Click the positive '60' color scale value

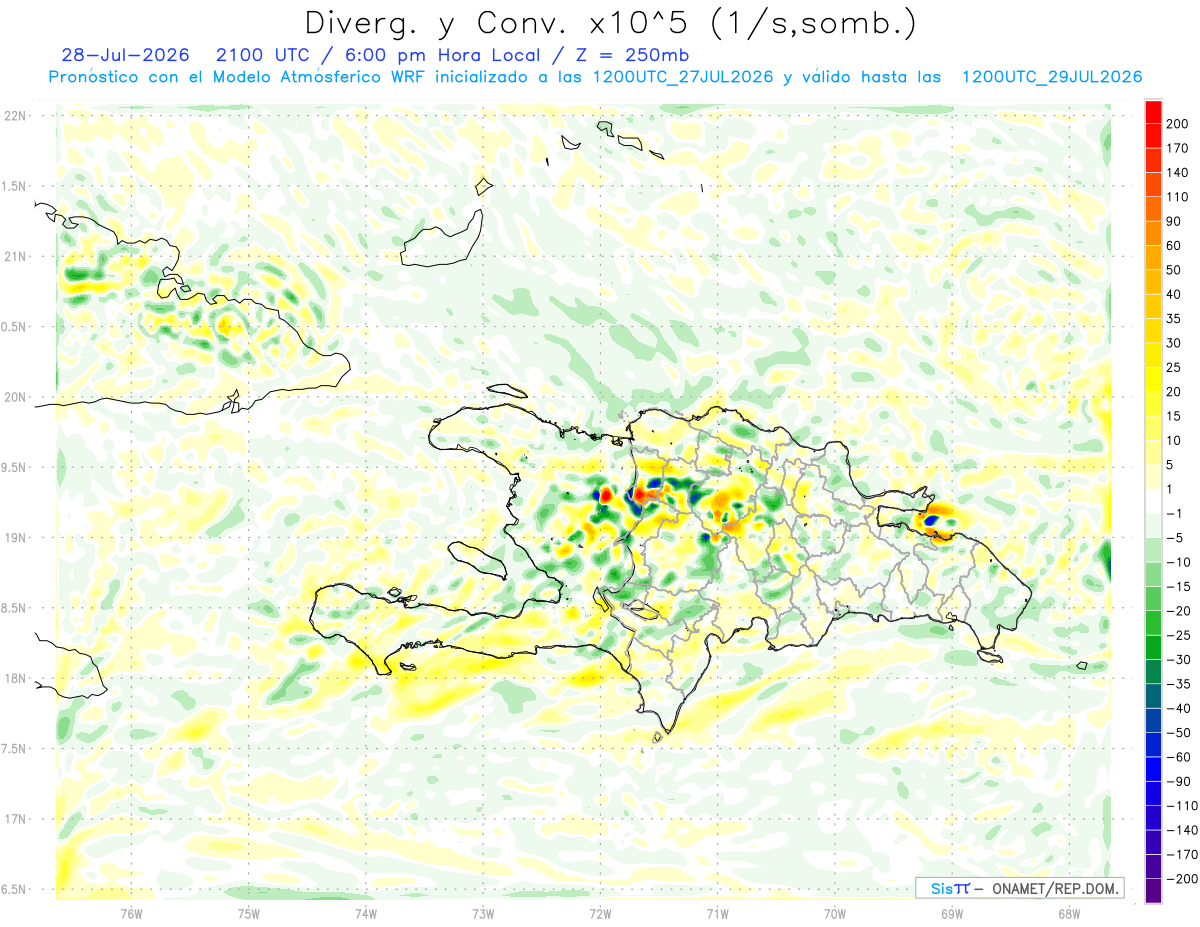[x=1175, y=245]
